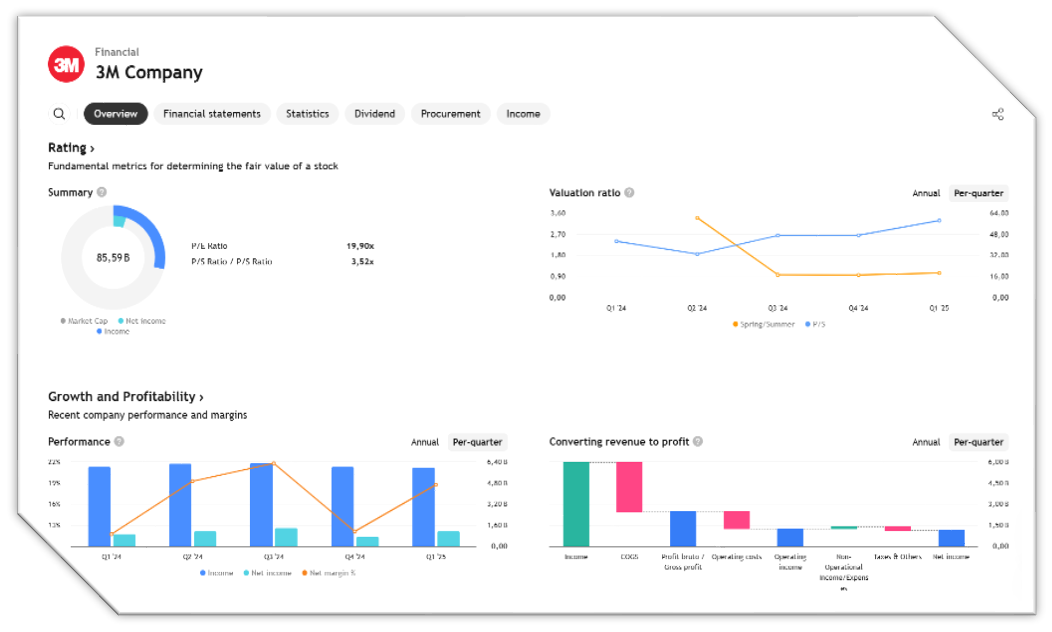Toggle Spring/Summer legend in Valuation chart
The height and width of the screenshot is (632, 1052).
764,324
